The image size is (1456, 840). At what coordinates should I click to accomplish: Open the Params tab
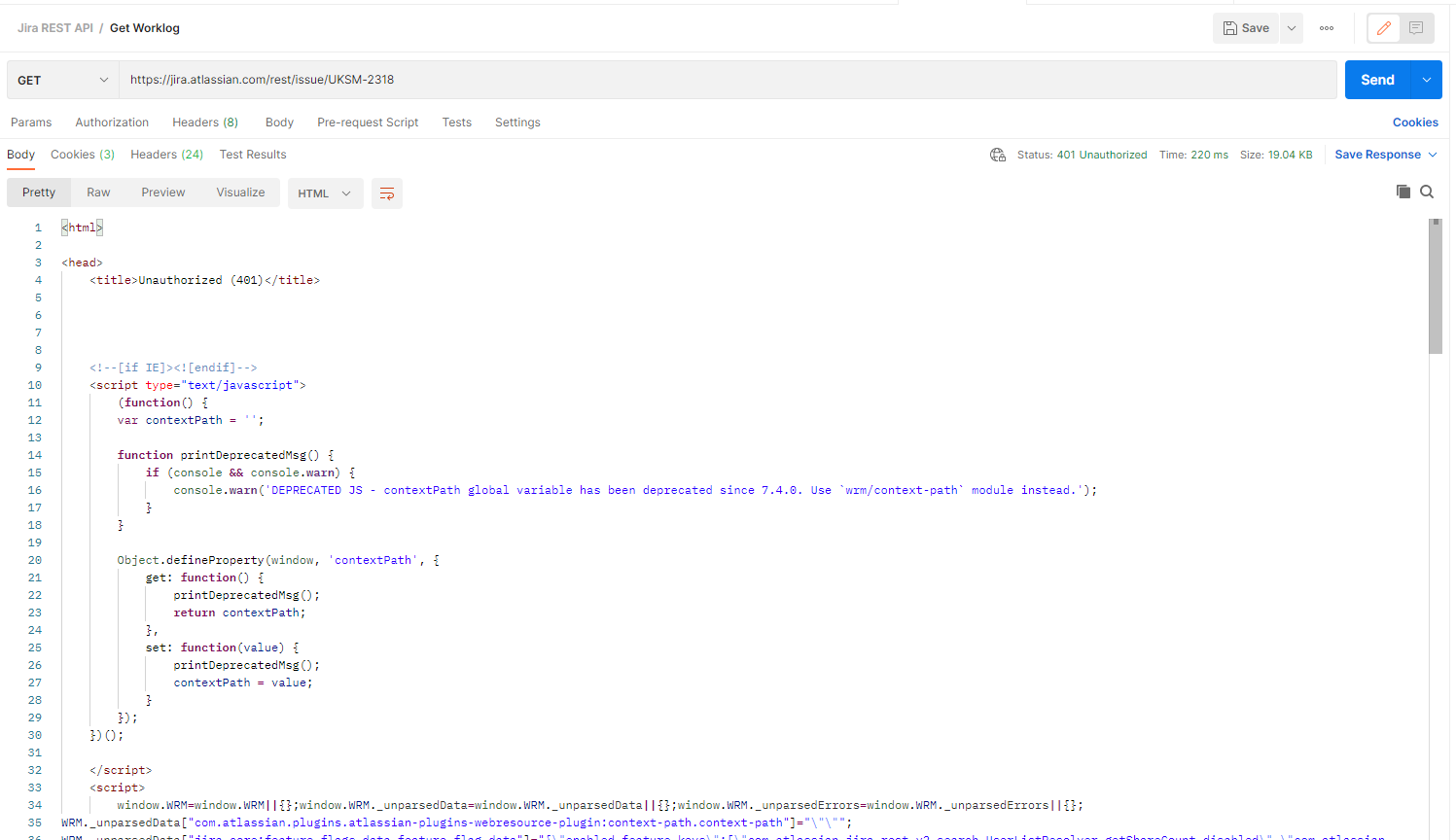pyautogui.click(x=31, y=122)
